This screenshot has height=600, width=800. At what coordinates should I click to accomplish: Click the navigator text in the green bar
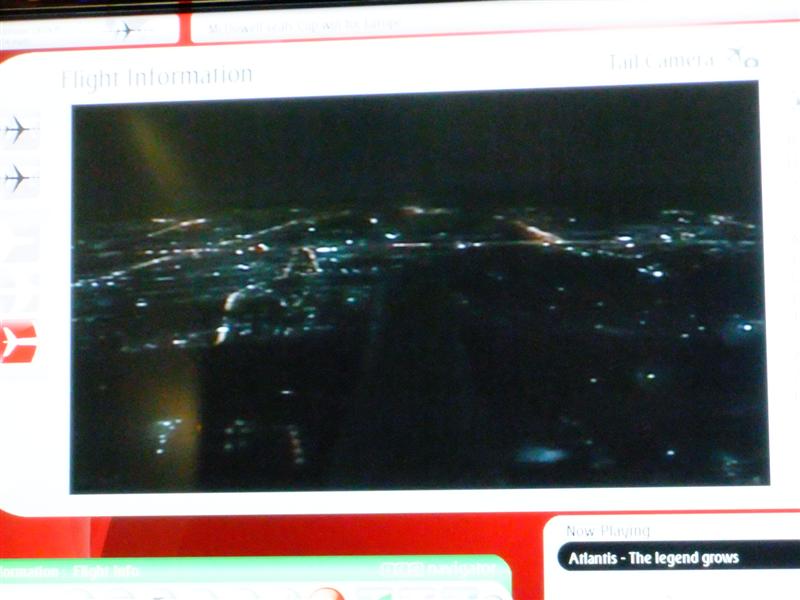coord(456,569)
